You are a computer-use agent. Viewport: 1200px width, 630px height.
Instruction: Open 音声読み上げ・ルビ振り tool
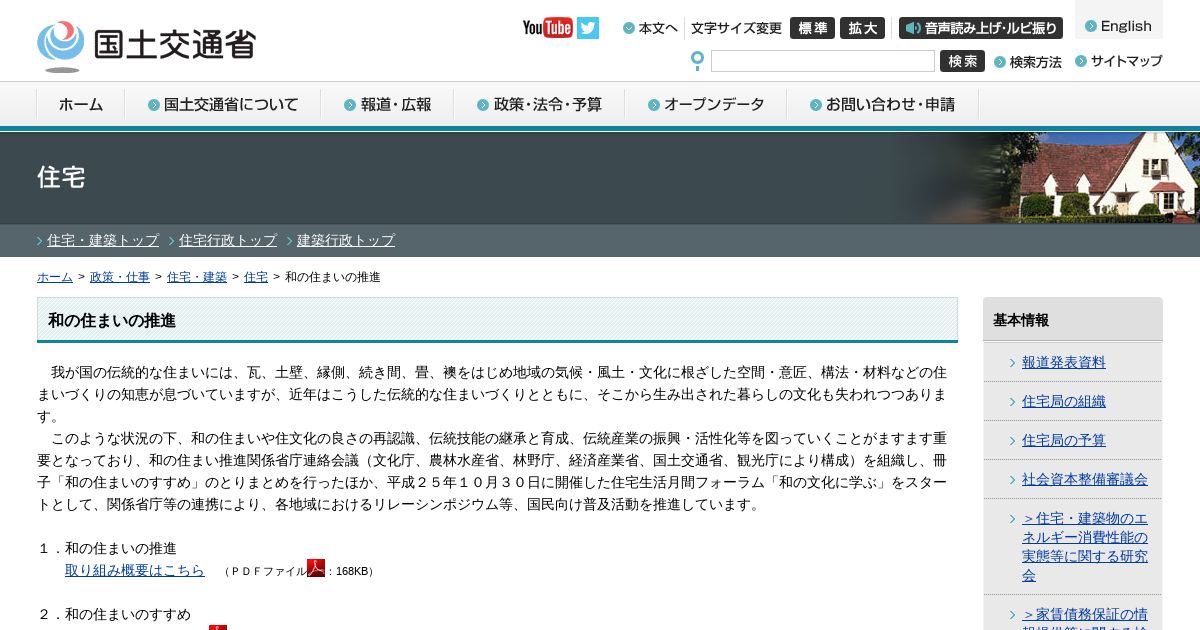tap(982, 28)
